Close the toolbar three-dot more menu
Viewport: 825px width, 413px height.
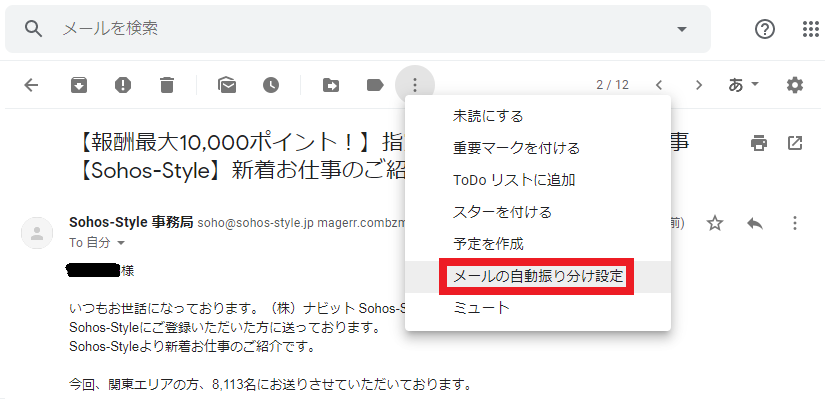[415, 85]
